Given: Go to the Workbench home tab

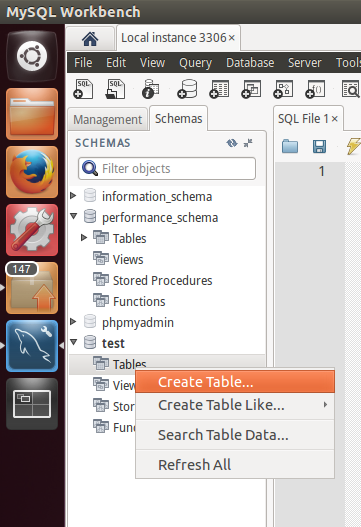Looking at the screenshot, I should point(90,39).
